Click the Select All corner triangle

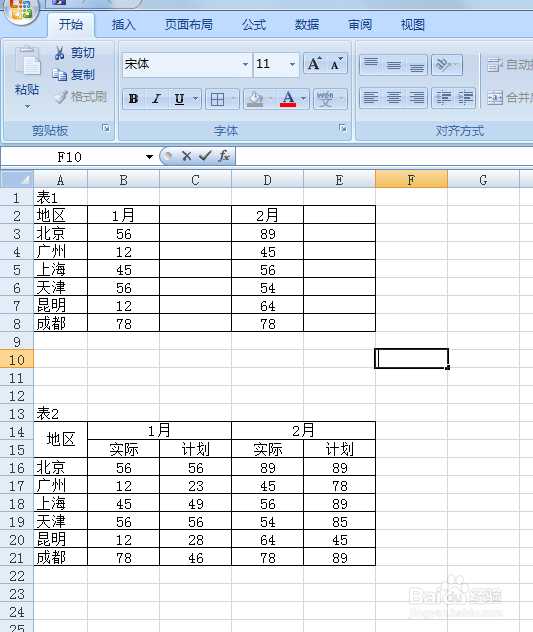(x=17, y=179)
